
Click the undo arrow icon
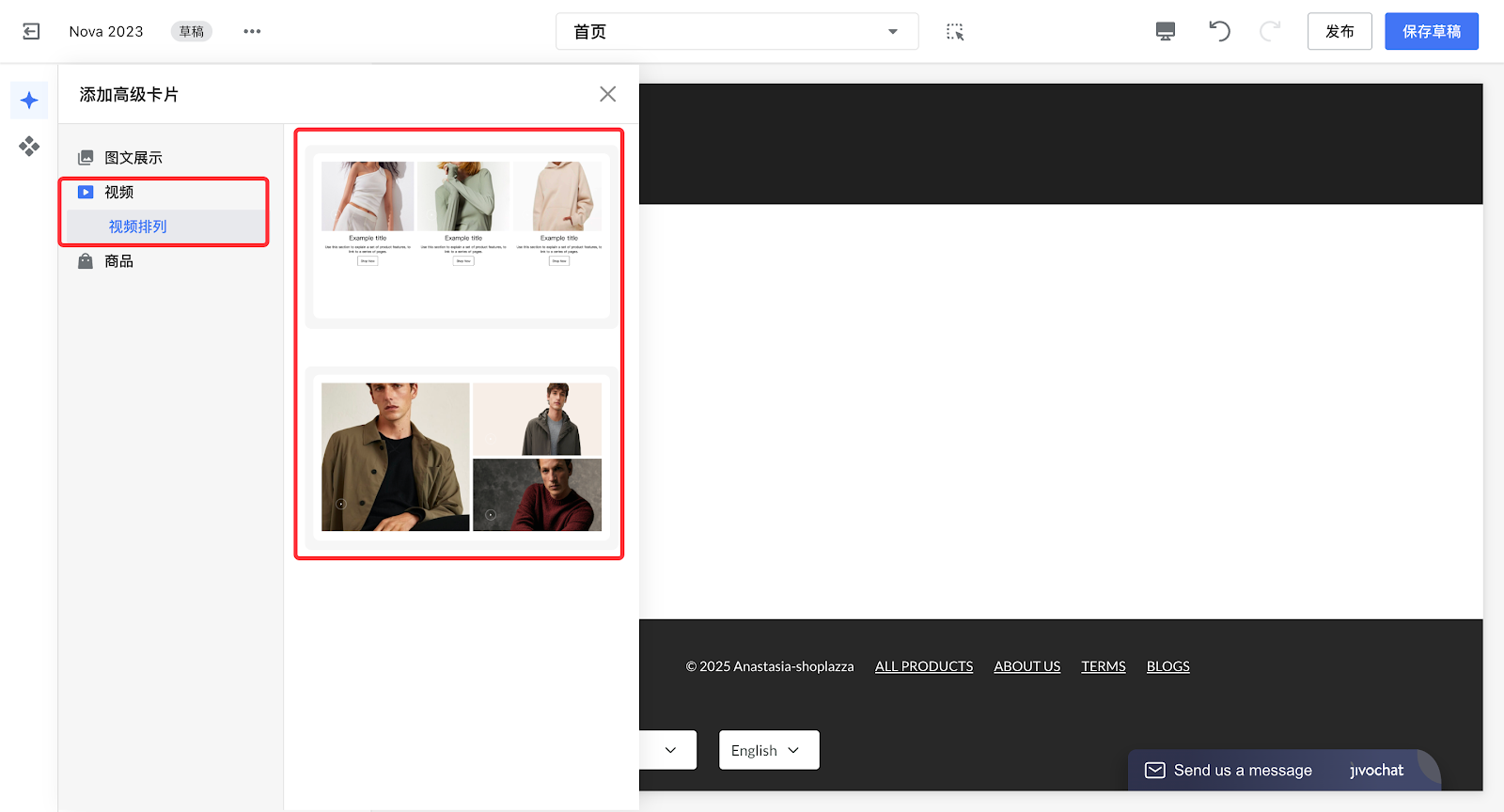[x=1219, y=32]
